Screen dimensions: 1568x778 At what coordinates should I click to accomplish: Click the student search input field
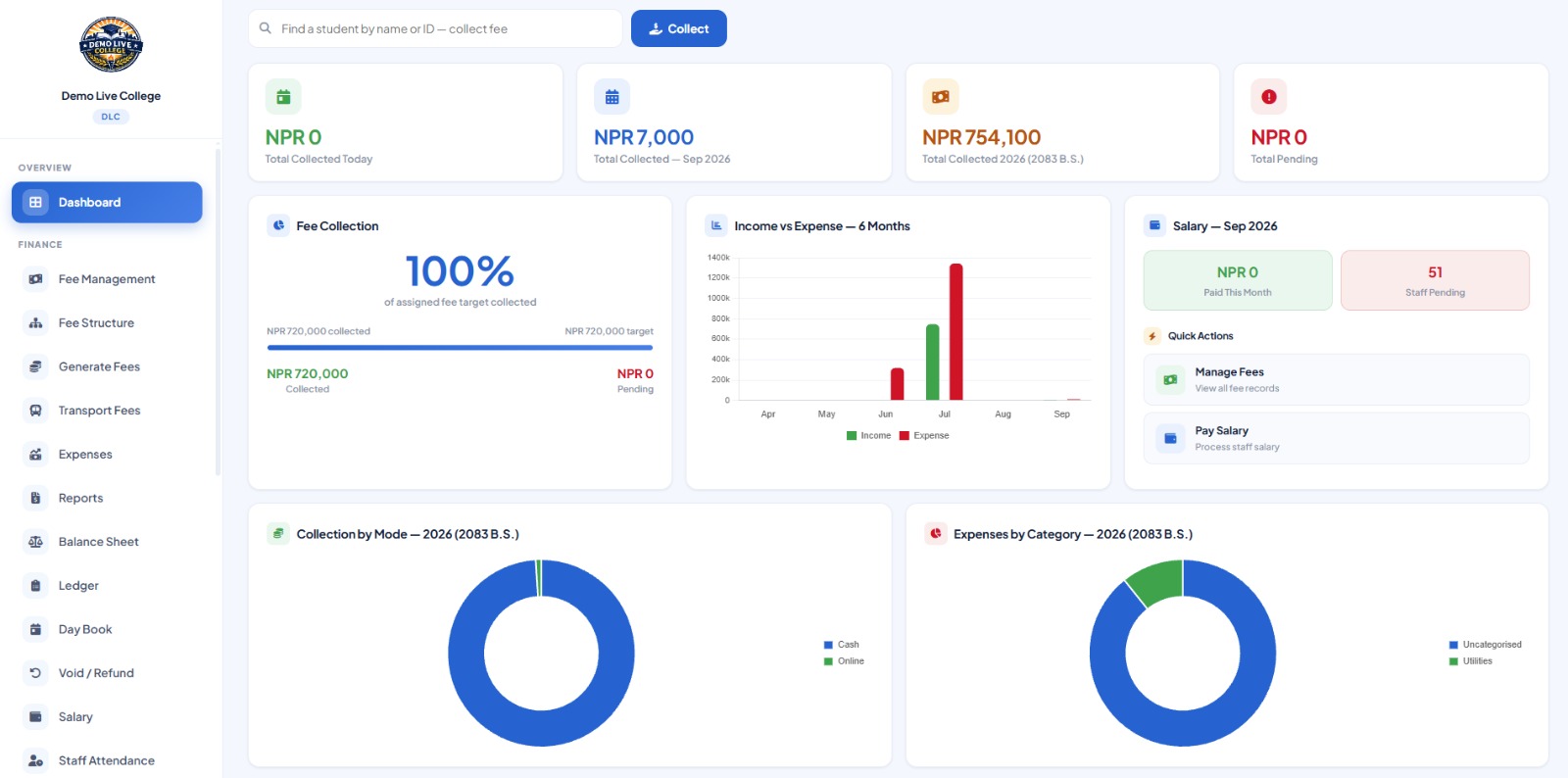[x=435, y=28]
